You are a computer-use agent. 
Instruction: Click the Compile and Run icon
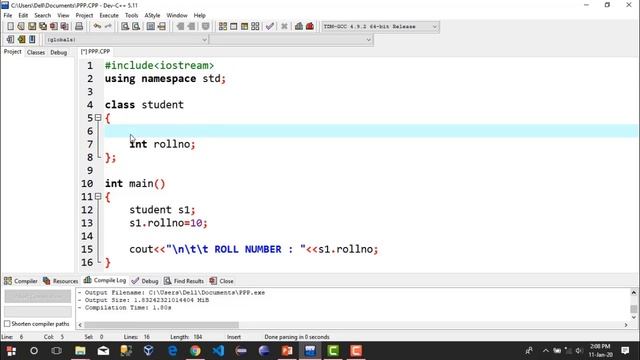pos(244,27)
